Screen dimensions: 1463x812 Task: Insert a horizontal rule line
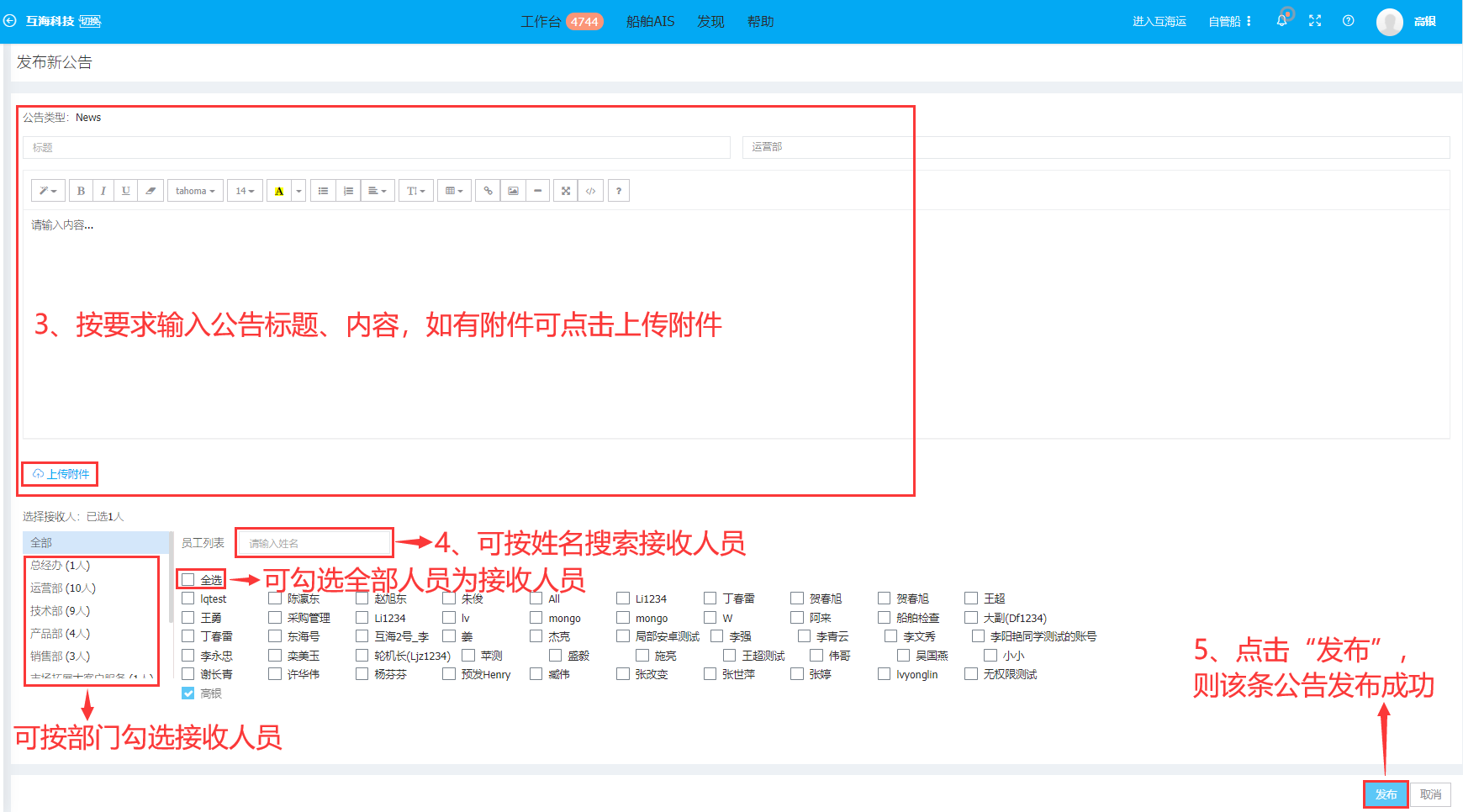(537, 191)
